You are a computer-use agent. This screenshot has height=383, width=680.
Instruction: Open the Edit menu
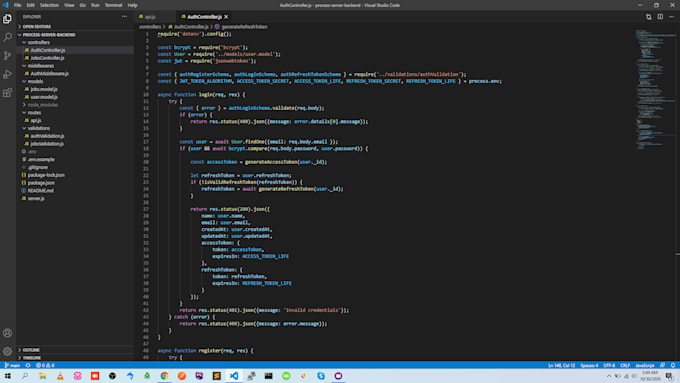30,5
